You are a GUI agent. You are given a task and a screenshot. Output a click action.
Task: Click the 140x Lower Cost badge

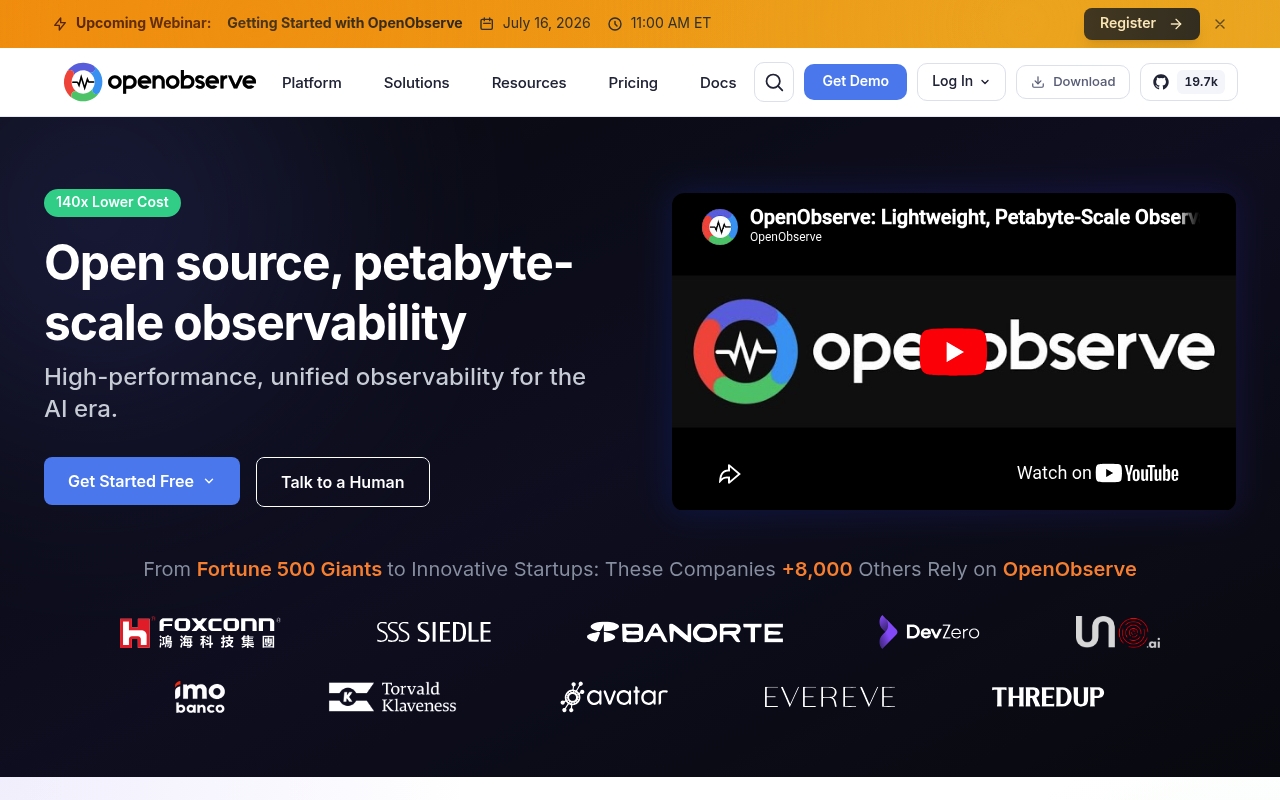112,202
